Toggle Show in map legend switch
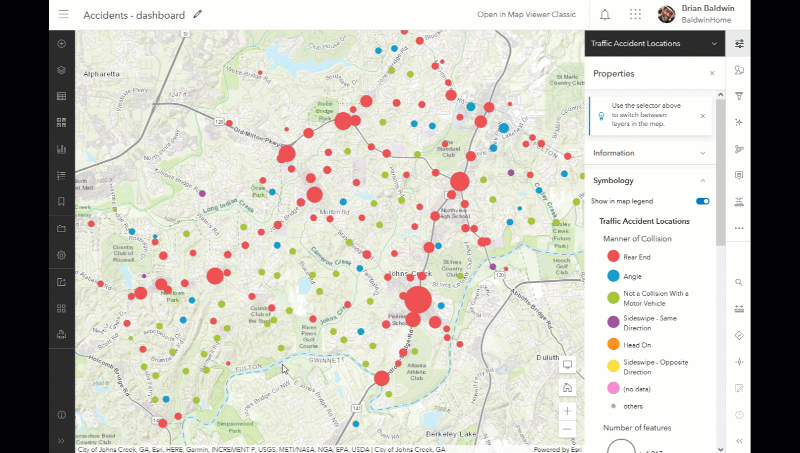The width and height of the screenshot is (800, 453). click(x=703, y=201)
